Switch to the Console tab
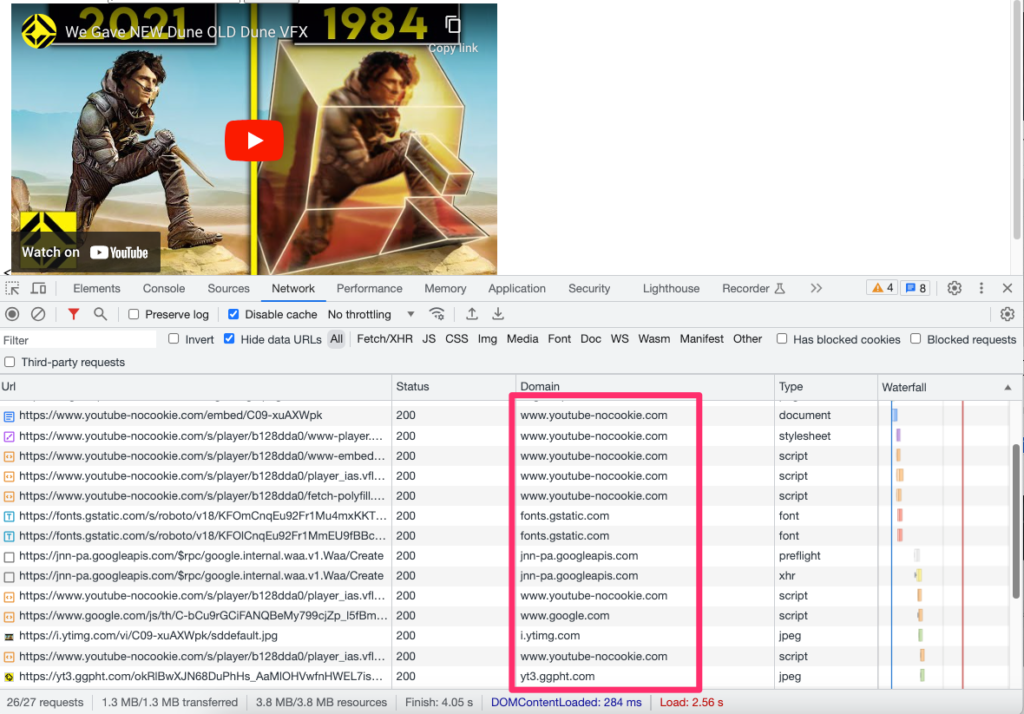 (x=163, y=288)
